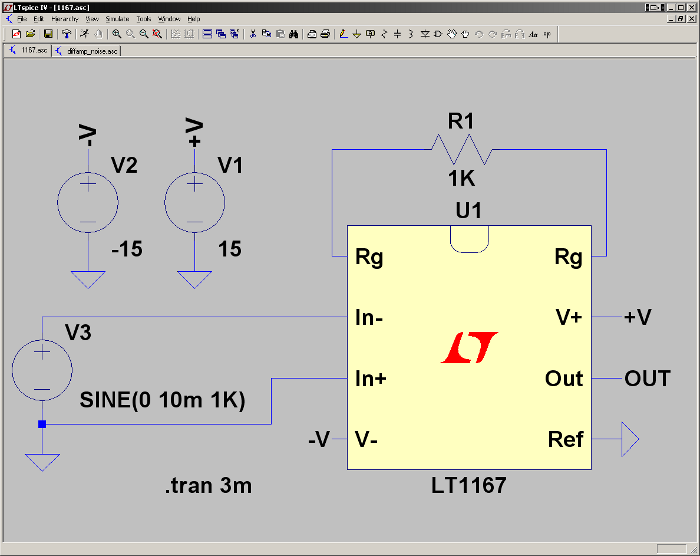The height and width of the screenshot is (556, 700).
Task: Open the Component gate icon
Action: coord(438,34)
